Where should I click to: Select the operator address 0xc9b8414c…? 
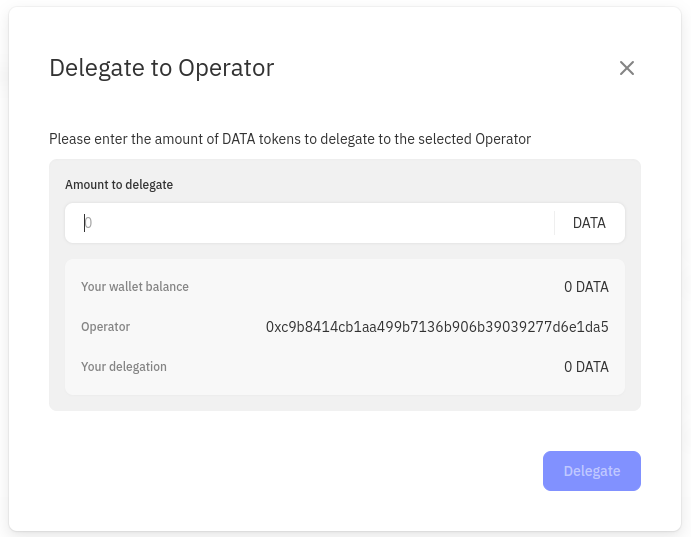coord(437,327)
